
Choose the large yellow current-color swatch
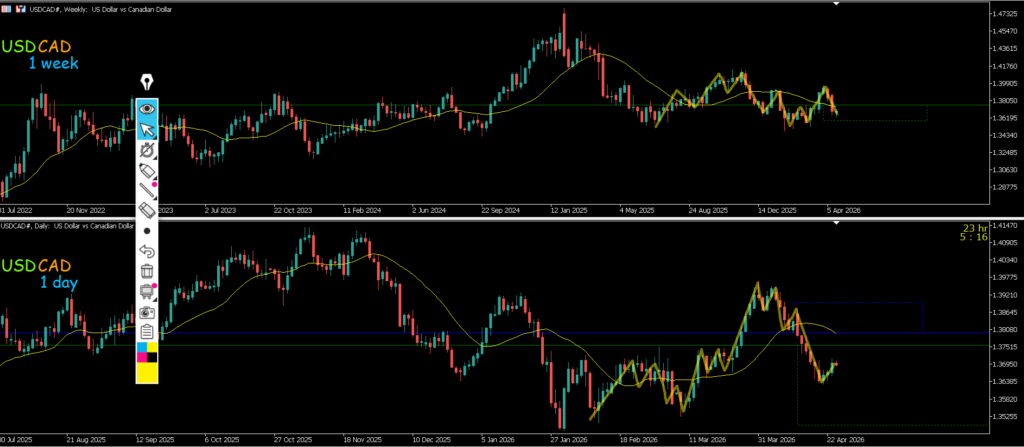click(x=147, y=372)
